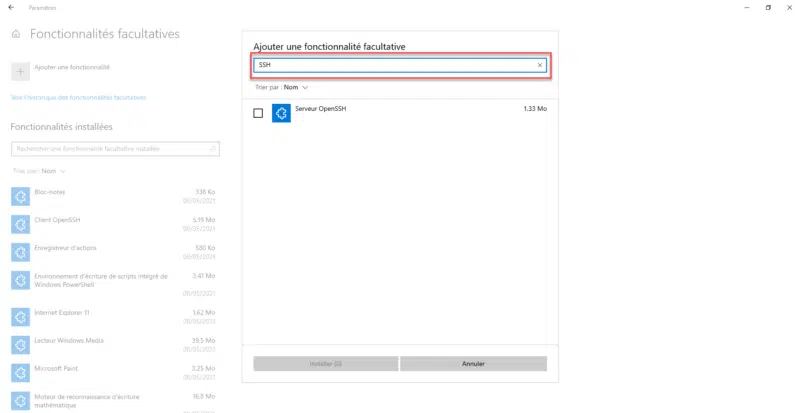Click the SSH search input field
This screenshot has height=413, width=800.
tap(400, 65)
